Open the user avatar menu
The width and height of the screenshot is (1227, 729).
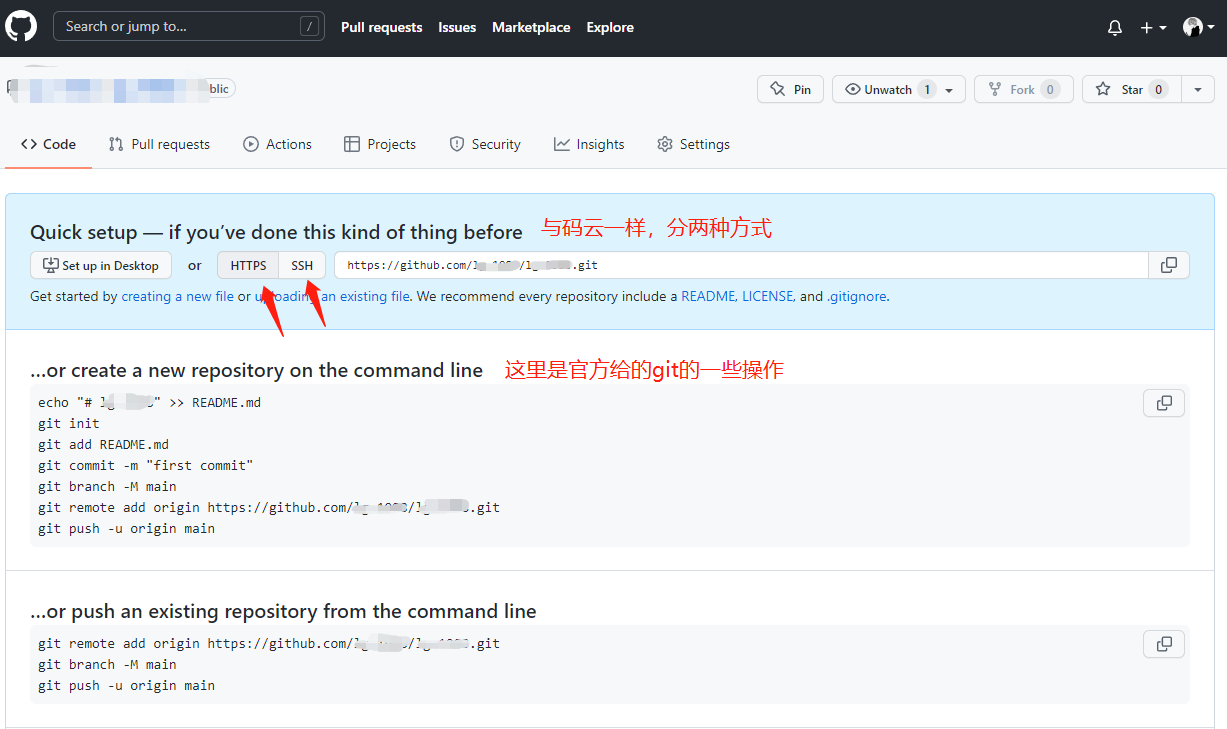point(1198,28)
